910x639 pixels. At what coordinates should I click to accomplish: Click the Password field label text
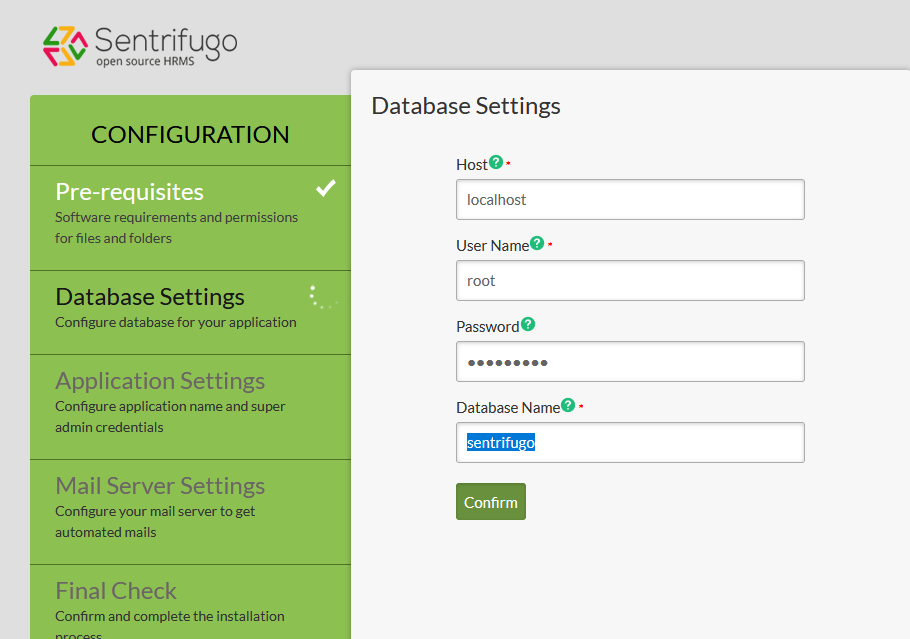[x=487, y=327]
